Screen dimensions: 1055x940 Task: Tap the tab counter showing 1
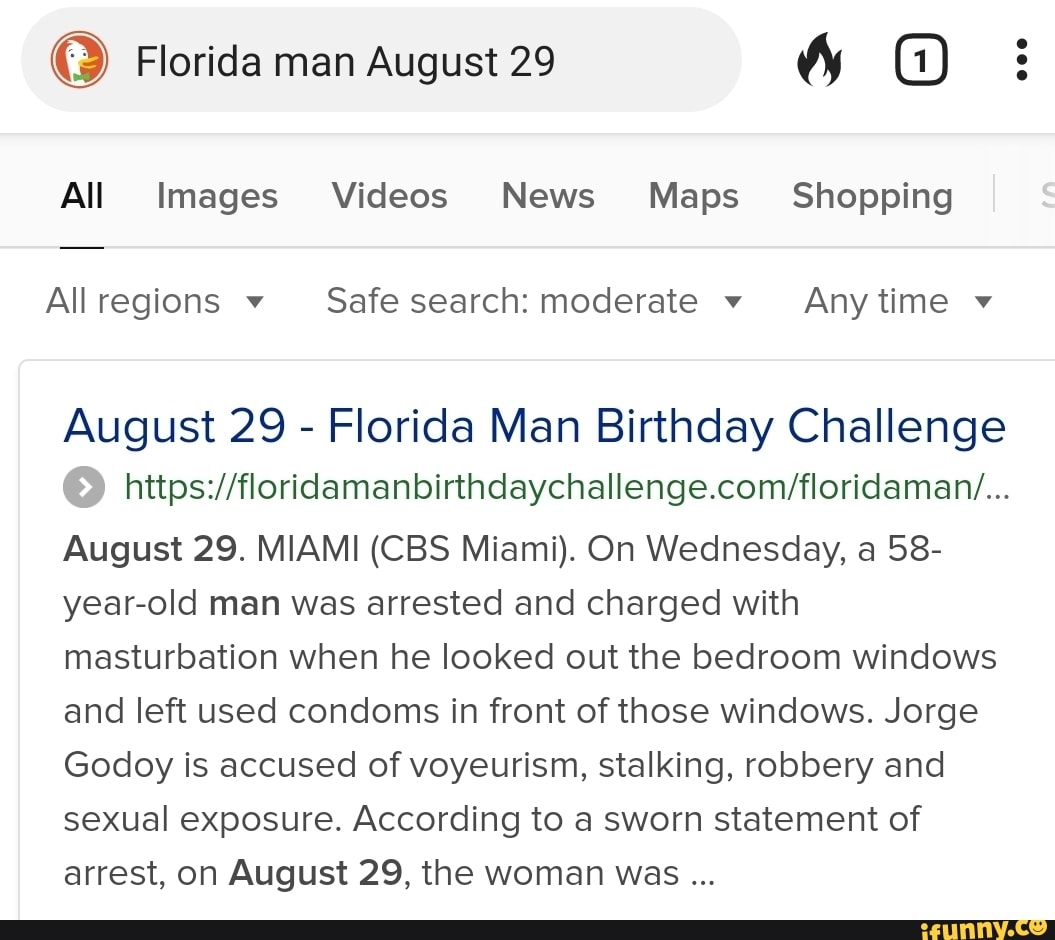click(x=921, y=60)
